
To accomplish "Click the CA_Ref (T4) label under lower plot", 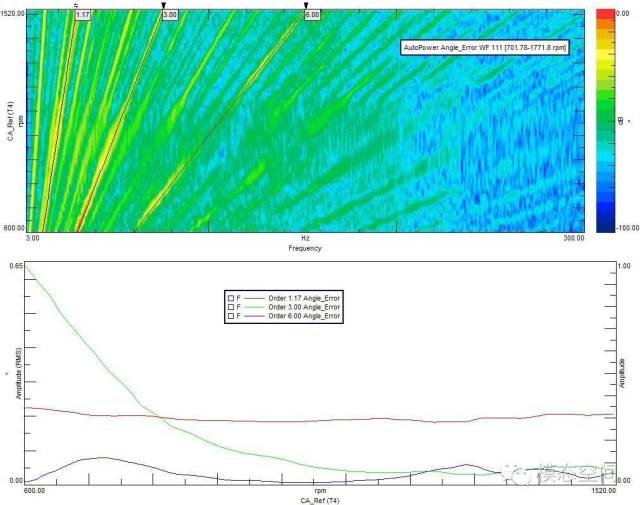I will point(320,498).
